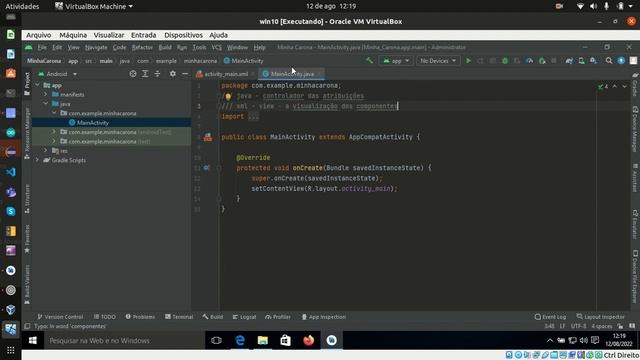Go to next highlighted error arrow
The height and width of the screenshot is (360, 640).
[624, 87]
